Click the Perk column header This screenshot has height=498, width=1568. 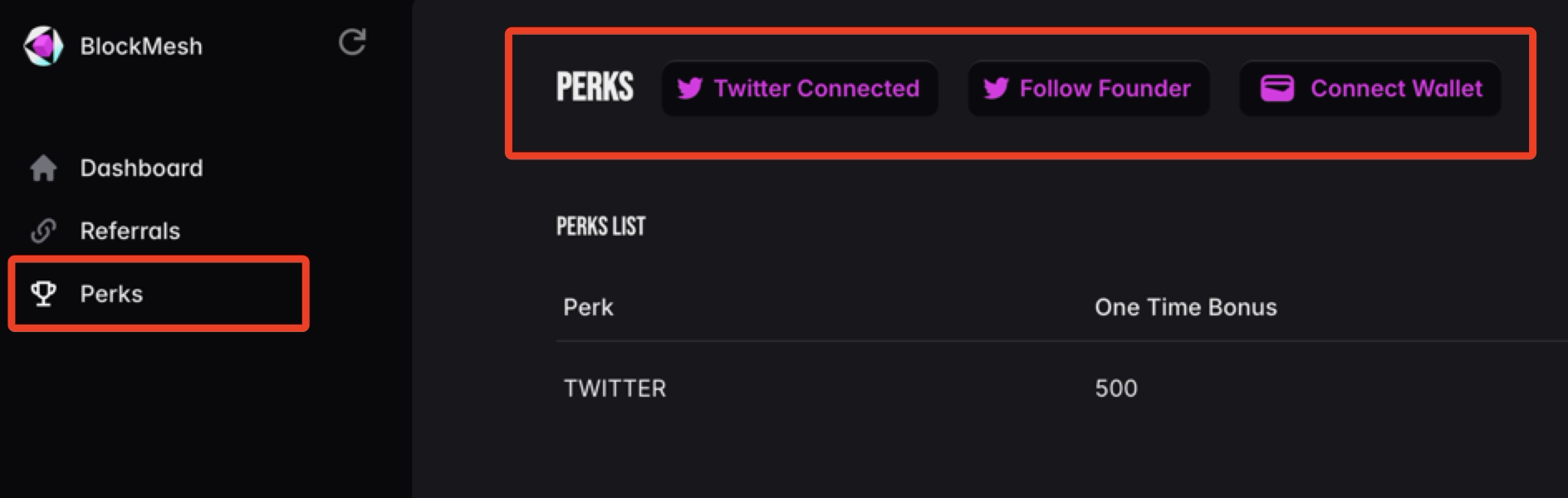588,307
